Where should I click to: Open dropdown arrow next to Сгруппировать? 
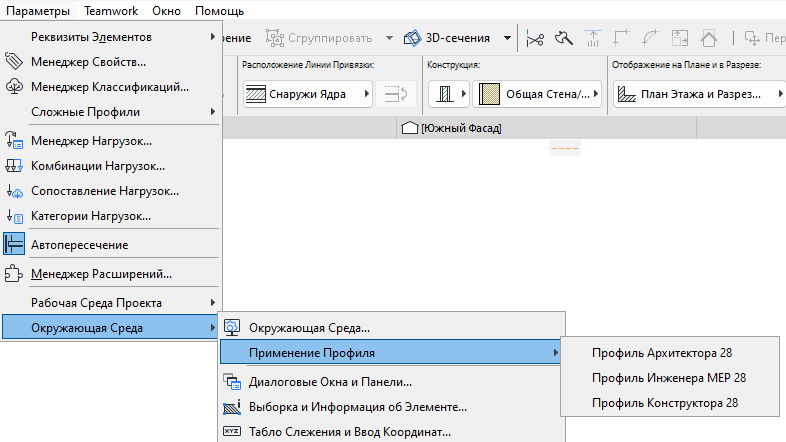[389, 38]
